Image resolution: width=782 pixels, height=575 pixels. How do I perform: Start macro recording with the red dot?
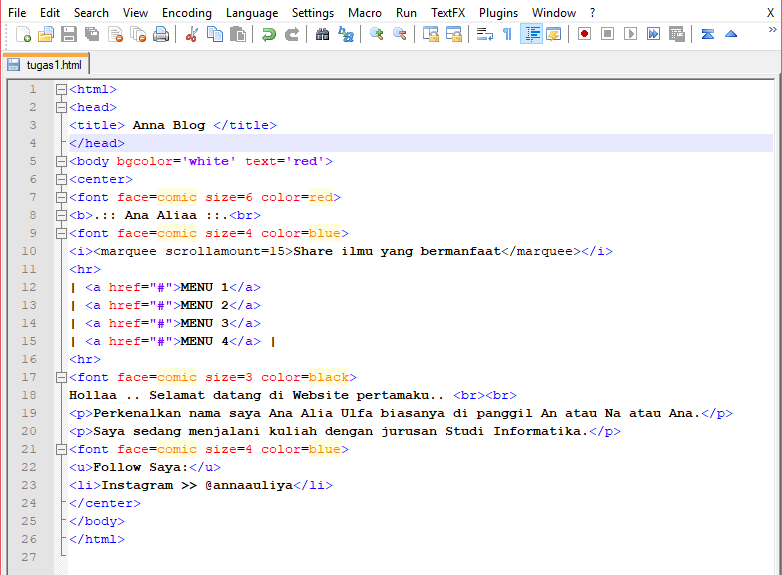point(585,34)
